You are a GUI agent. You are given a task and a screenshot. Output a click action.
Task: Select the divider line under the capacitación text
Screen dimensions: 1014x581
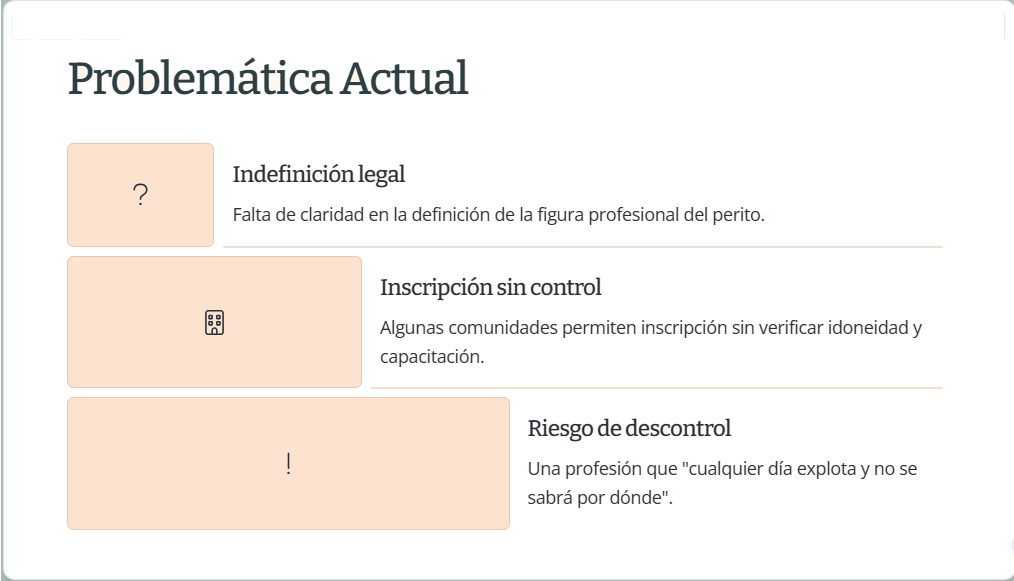coord(656,387)
